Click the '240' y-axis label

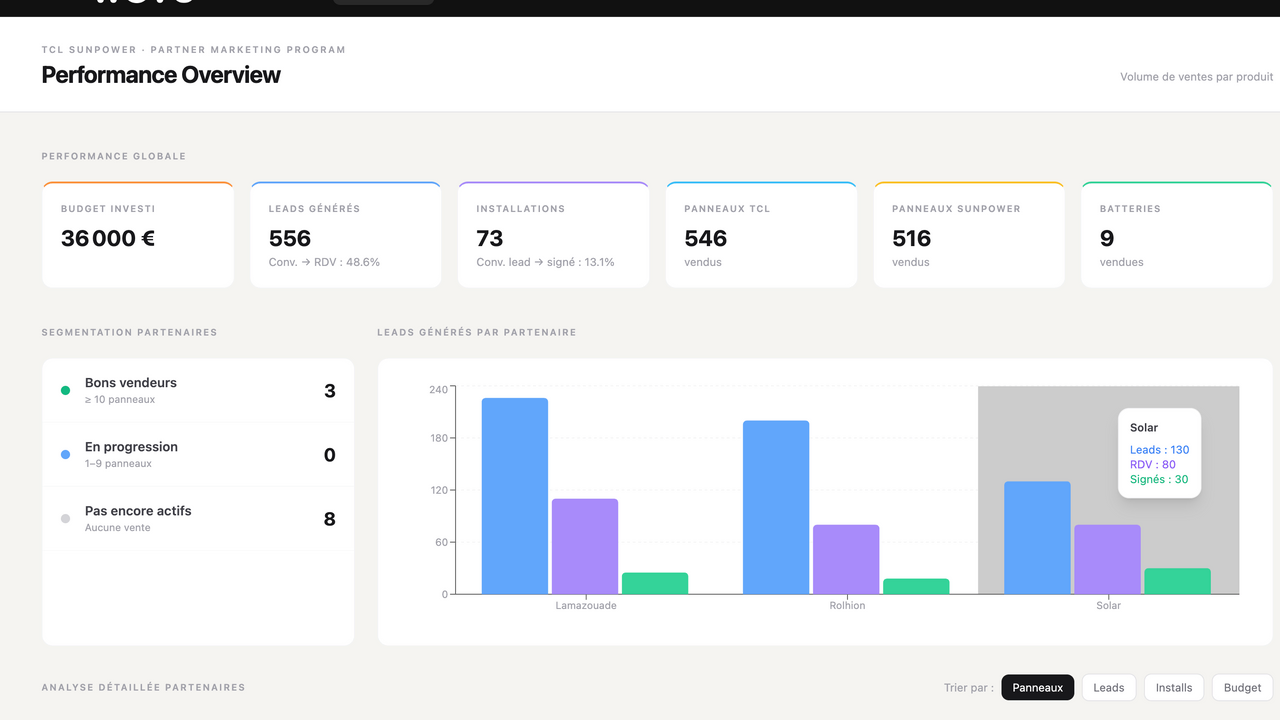click(438, 390)
